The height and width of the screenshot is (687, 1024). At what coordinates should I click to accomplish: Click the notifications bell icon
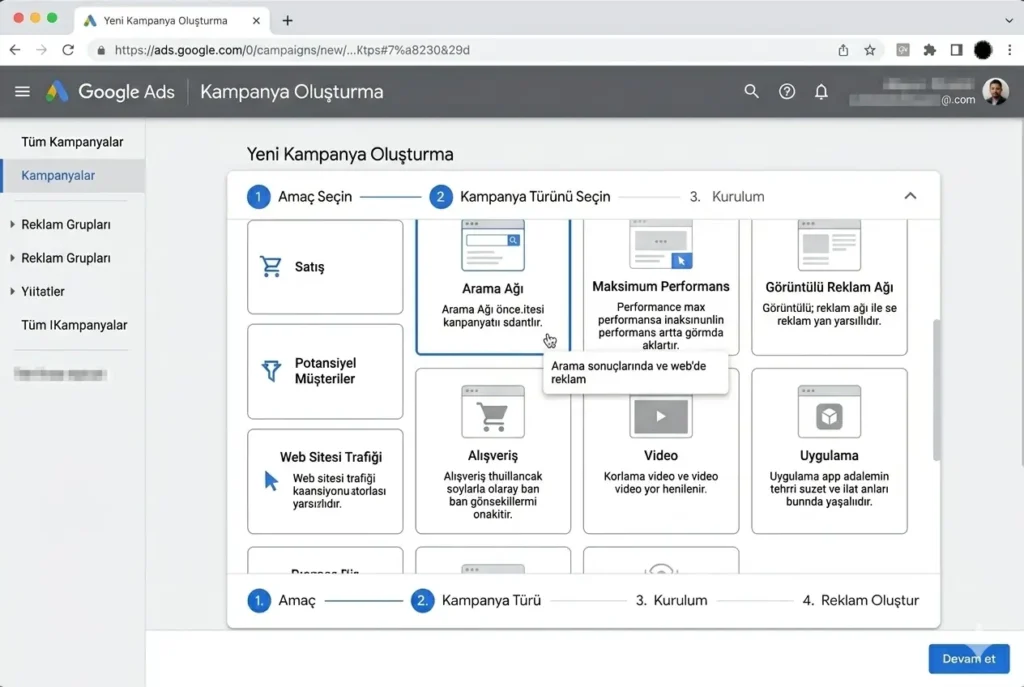[x=821, y=91]
